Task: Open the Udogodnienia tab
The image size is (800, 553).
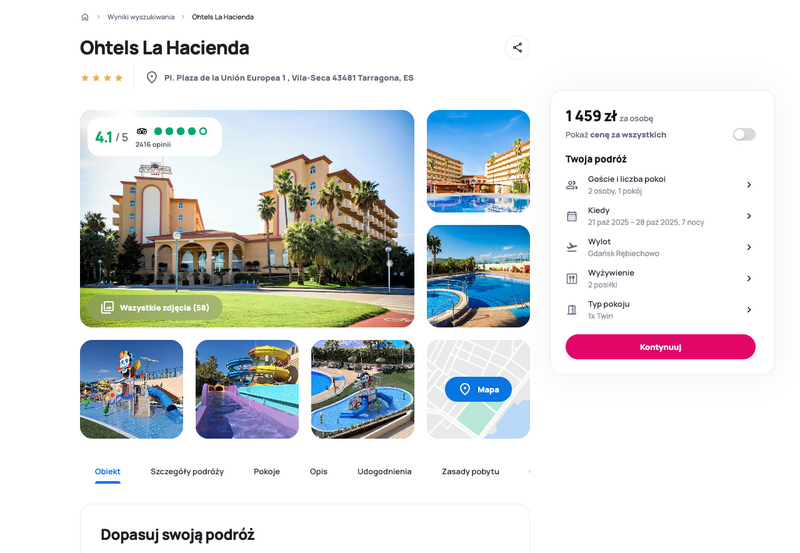Action: pos(384,471)
